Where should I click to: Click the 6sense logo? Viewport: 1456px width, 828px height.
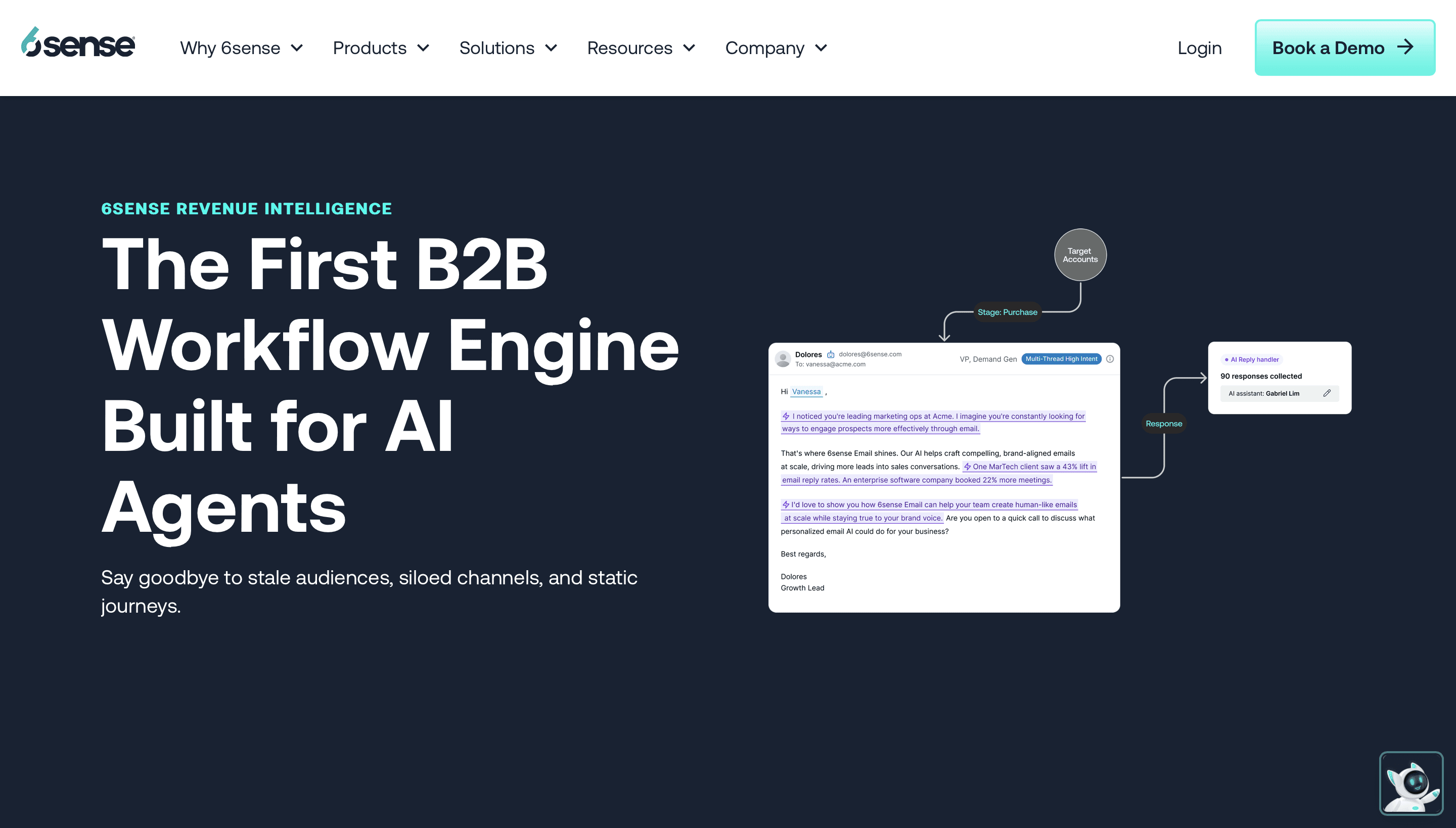tap(78, 43)
